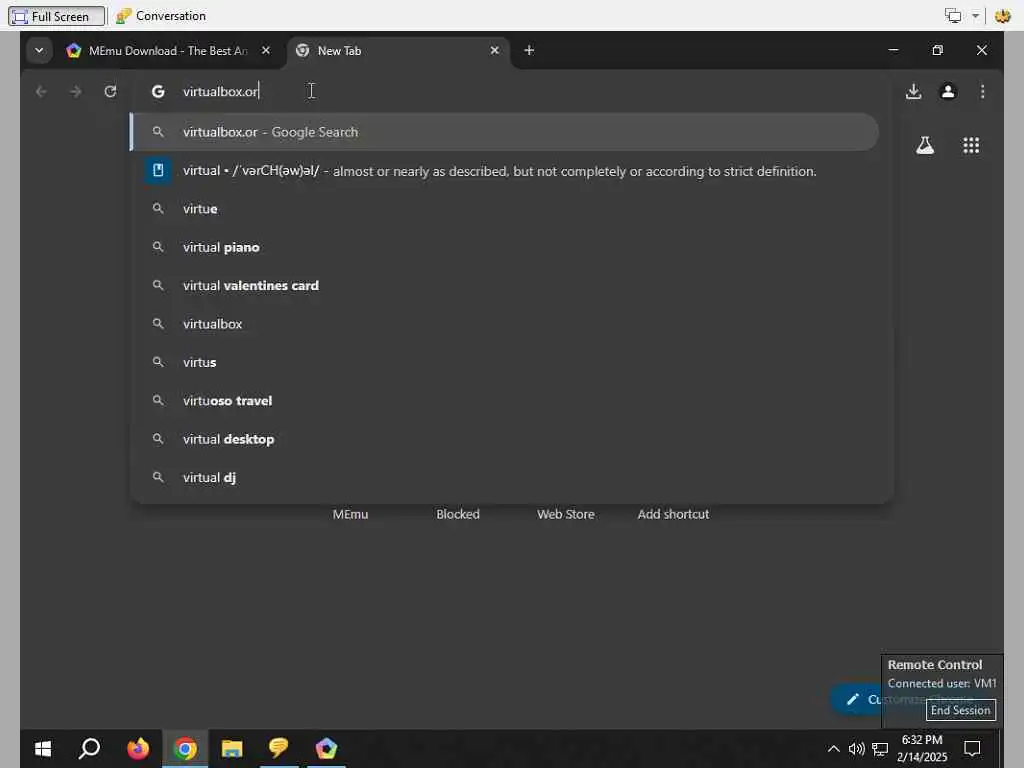
Task: Click in the address bar text
Action: pyautogui.click(x=221, y=91)
